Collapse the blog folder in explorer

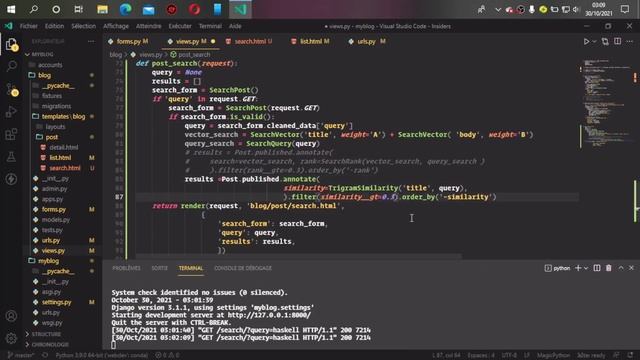(x=44, y=75)
